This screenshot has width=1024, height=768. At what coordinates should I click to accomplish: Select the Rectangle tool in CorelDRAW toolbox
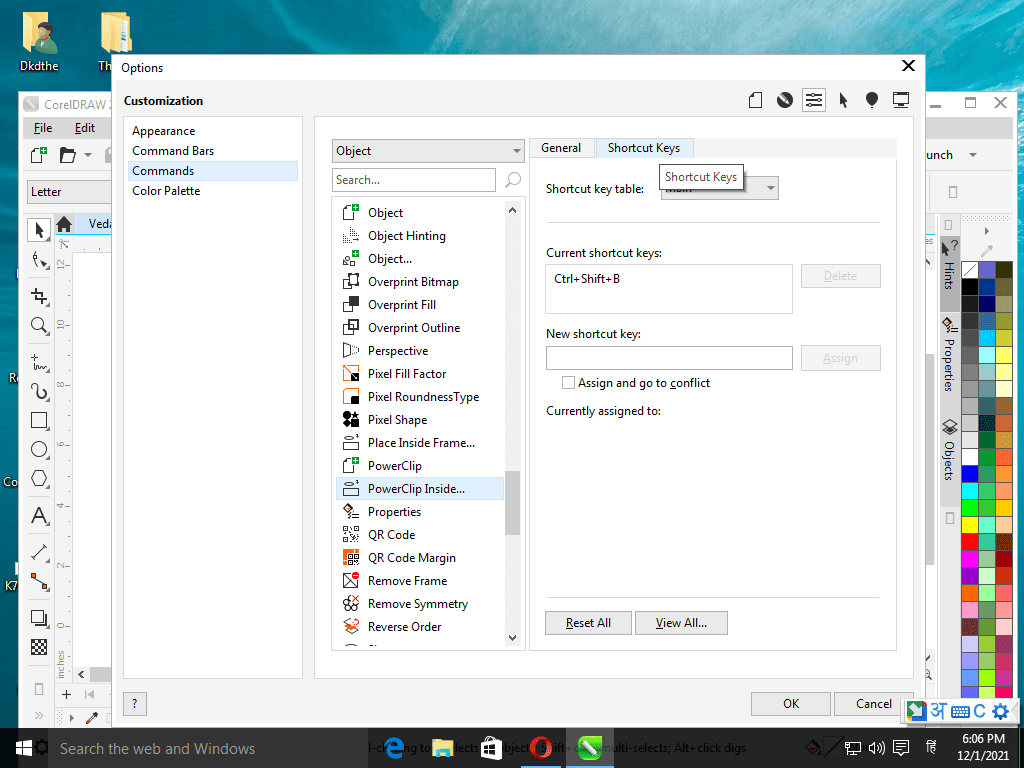[39, 420]
